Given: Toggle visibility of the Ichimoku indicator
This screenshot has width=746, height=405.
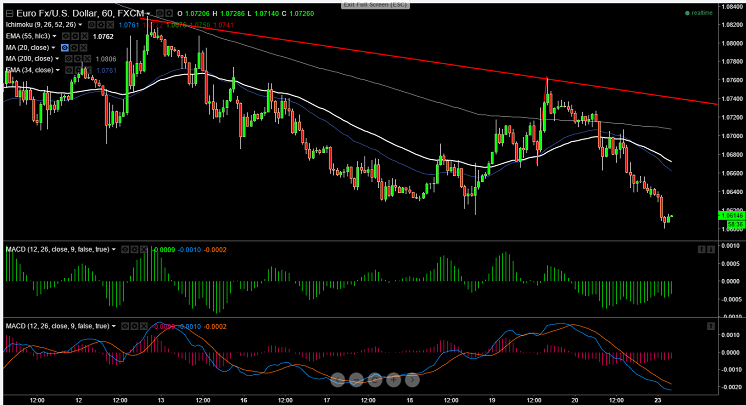Looking at the screenshot, I should tap(92, 25).
